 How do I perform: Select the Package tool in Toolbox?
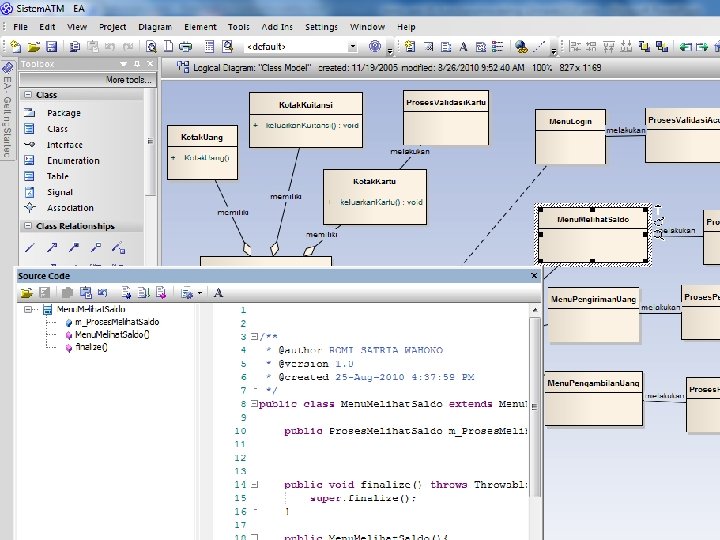tap(63, 113)
